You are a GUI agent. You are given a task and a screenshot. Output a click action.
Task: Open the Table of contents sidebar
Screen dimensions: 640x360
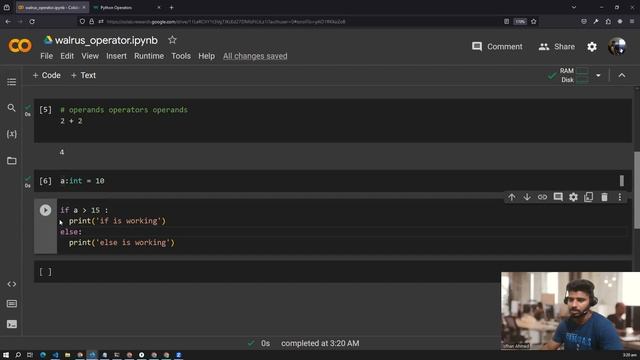point(11,82)
